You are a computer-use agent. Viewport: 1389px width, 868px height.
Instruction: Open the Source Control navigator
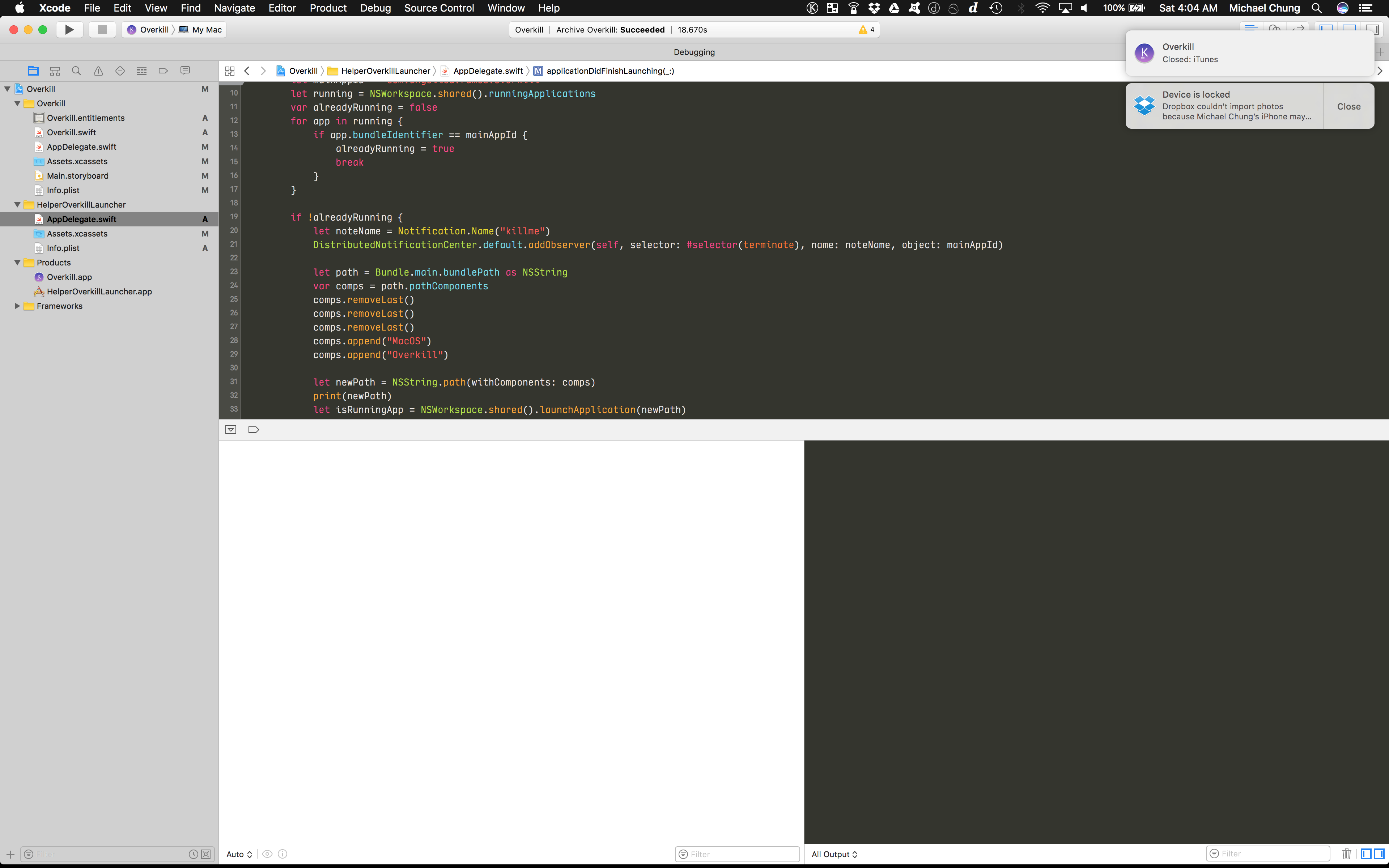(x=55, y=70)
